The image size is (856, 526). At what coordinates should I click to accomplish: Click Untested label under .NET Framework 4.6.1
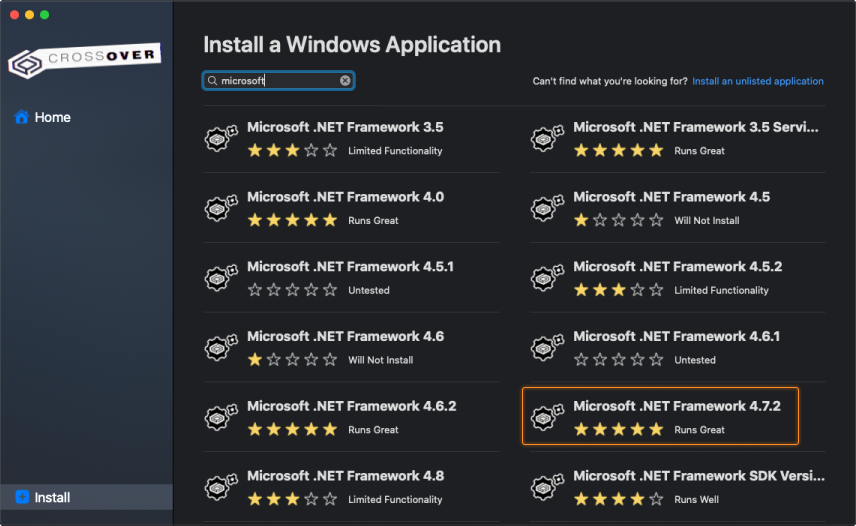pyautogui.click(x=695, y=360)
